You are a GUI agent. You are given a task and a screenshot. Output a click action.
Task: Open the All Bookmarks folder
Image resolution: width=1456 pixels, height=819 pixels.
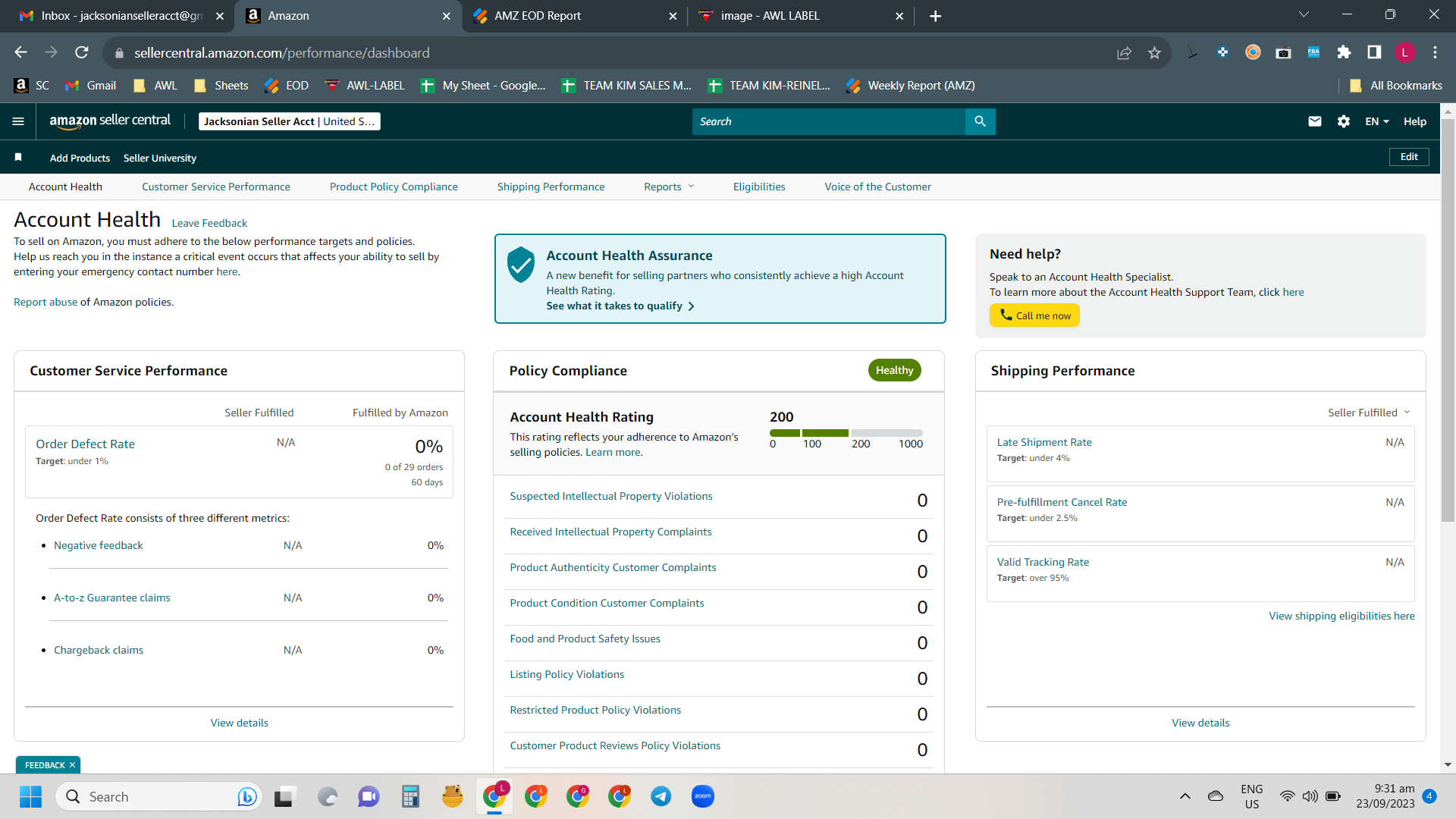coord(1396,86)
